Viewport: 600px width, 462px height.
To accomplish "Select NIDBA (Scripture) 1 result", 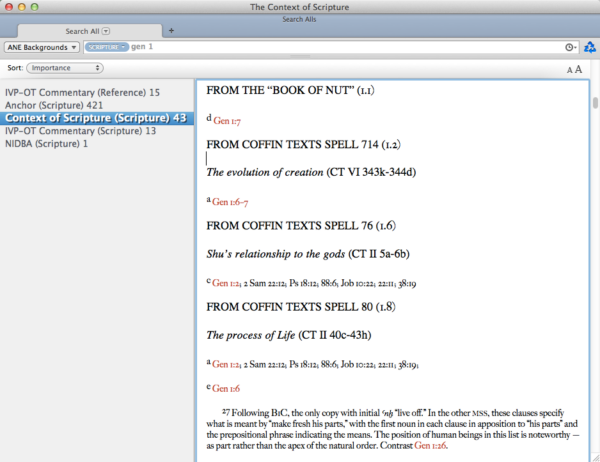I will 46,144.
